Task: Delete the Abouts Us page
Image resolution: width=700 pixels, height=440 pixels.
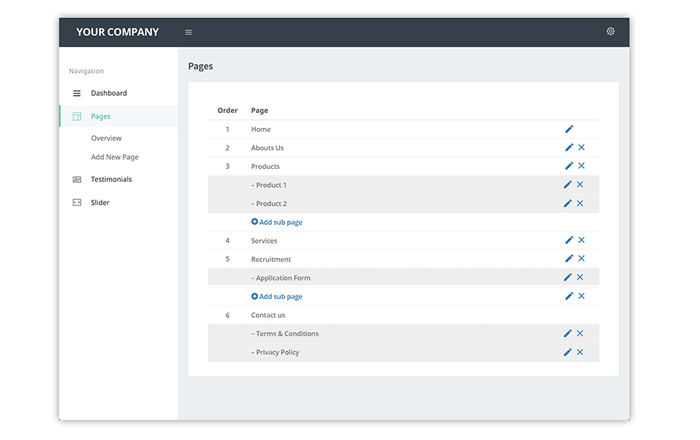Action: (x=581, y=147)
